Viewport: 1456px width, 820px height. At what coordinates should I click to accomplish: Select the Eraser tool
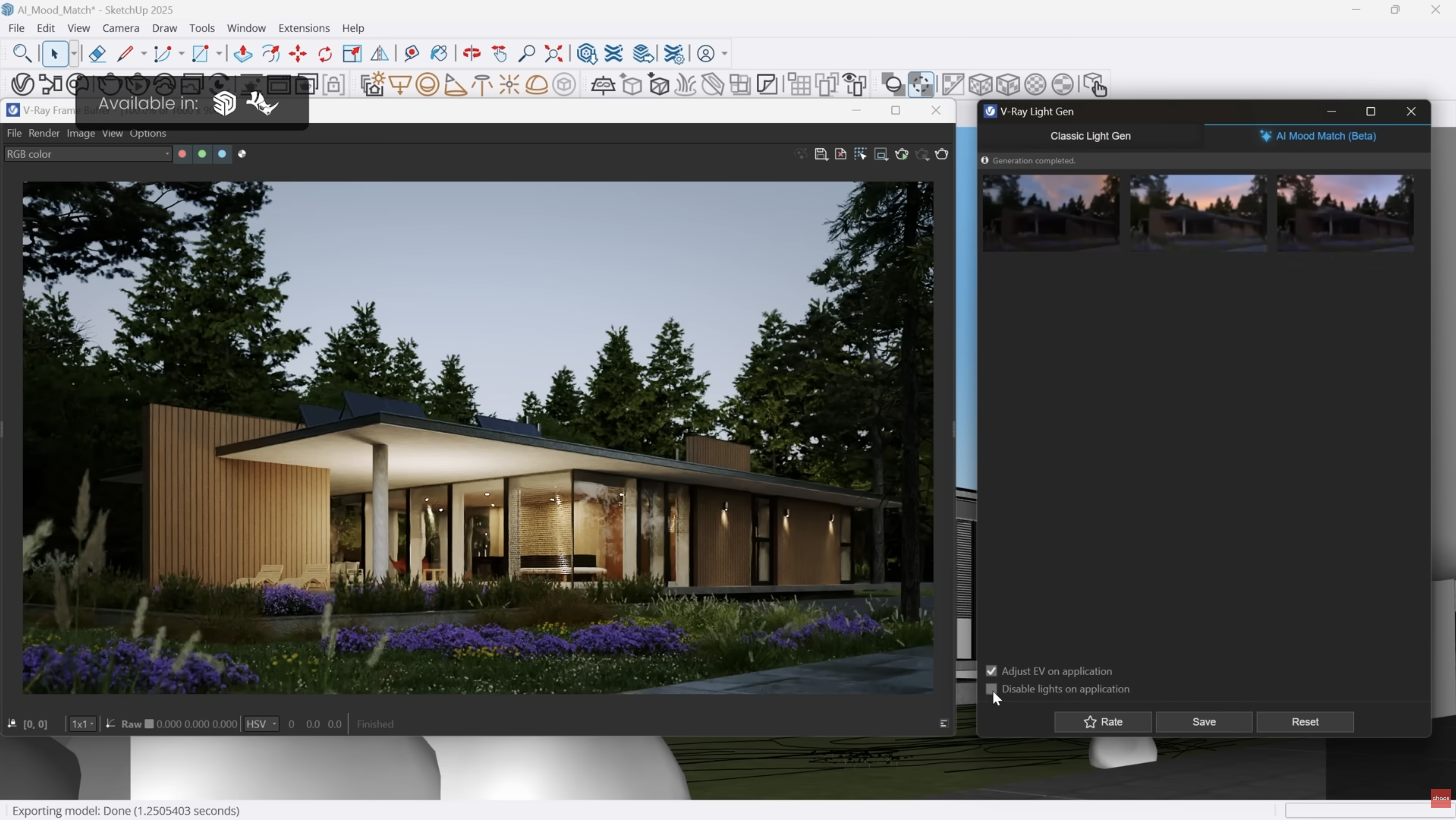click(97, 54)
